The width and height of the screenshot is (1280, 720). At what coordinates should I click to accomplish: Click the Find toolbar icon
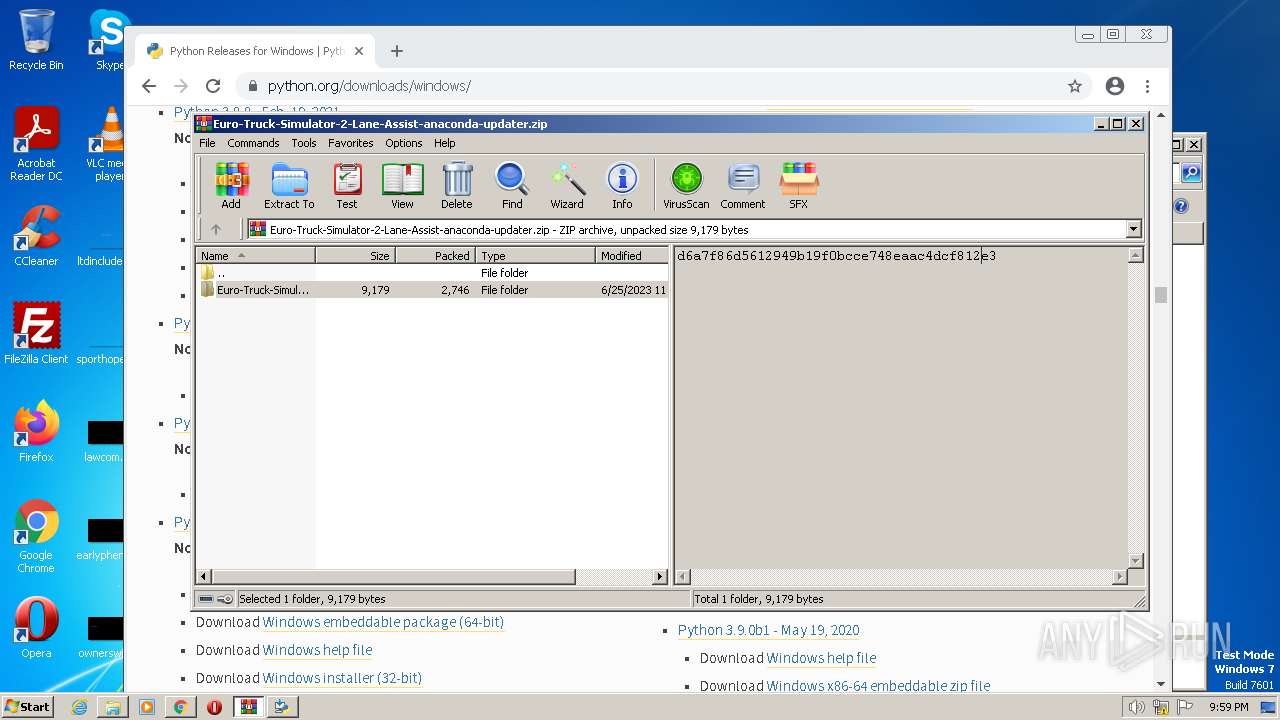pos(512,186)
